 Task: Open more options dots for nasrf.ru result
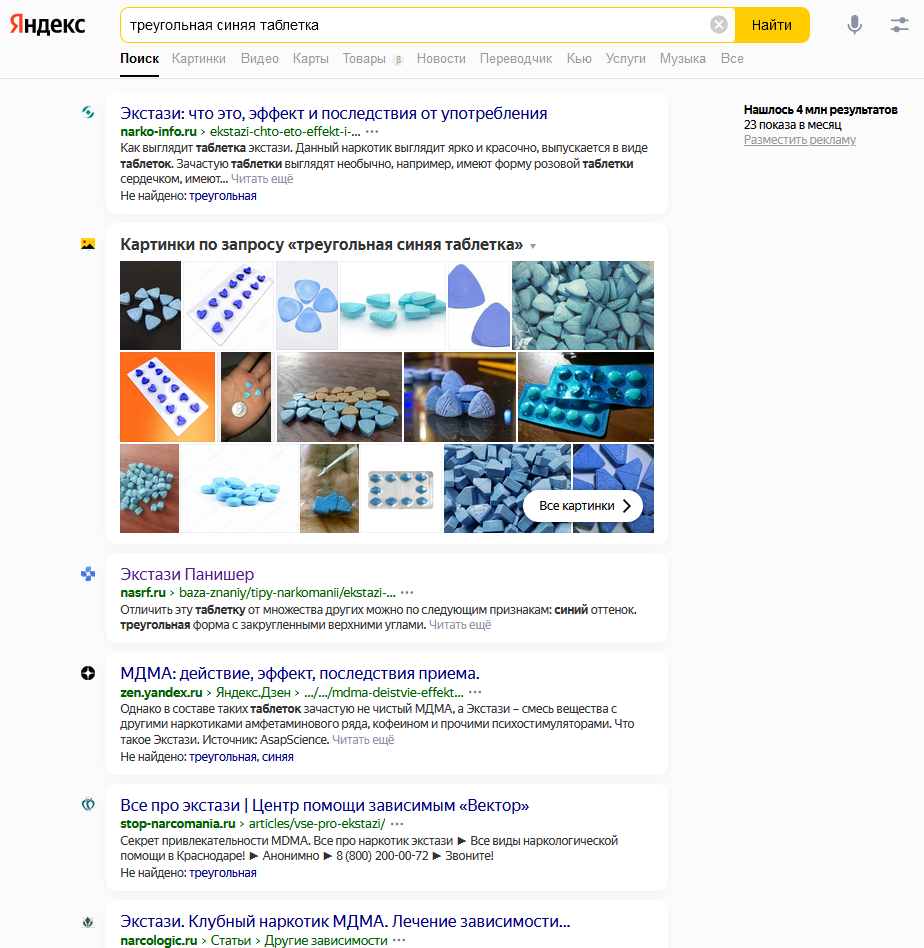[x=407, y=592]
